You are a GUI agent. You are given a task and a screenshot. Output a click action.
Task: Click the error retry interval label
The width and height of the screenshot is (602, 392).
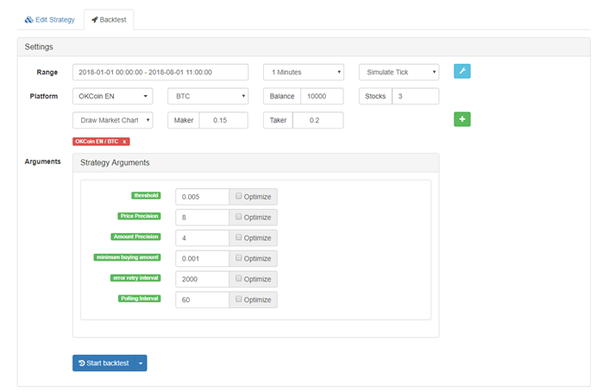coord(136,278)
